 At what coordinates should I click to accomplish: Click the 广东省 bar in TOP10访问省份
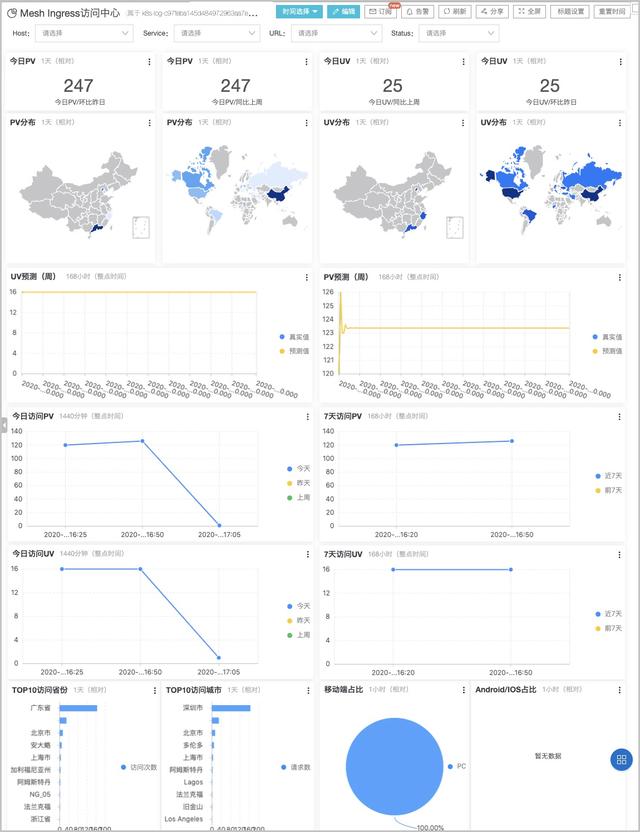[78, 708]
